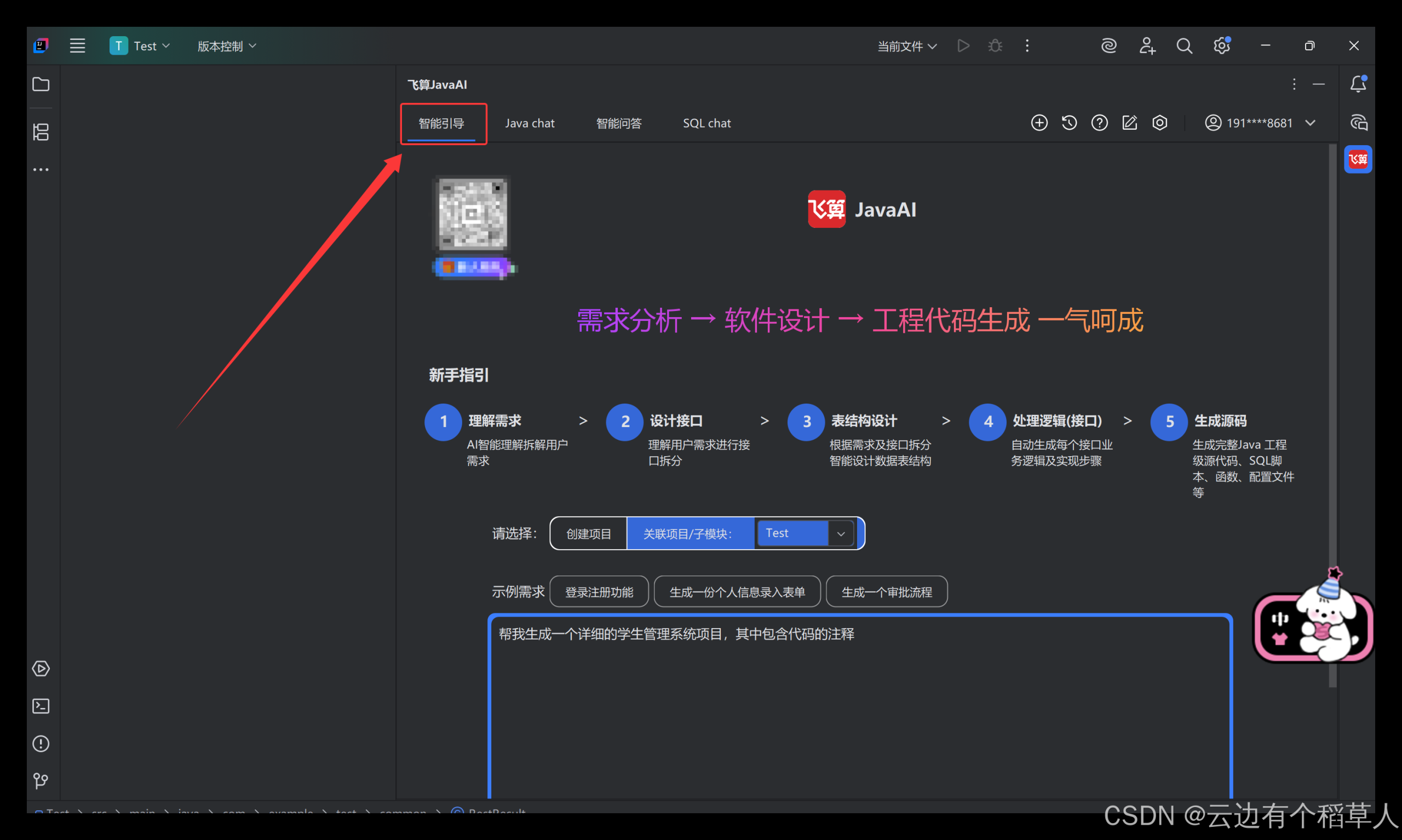Toggle the 飞算 JavaAI sidebar button
Viewport: 1402px width, 840px height.
click(1358, 160)
